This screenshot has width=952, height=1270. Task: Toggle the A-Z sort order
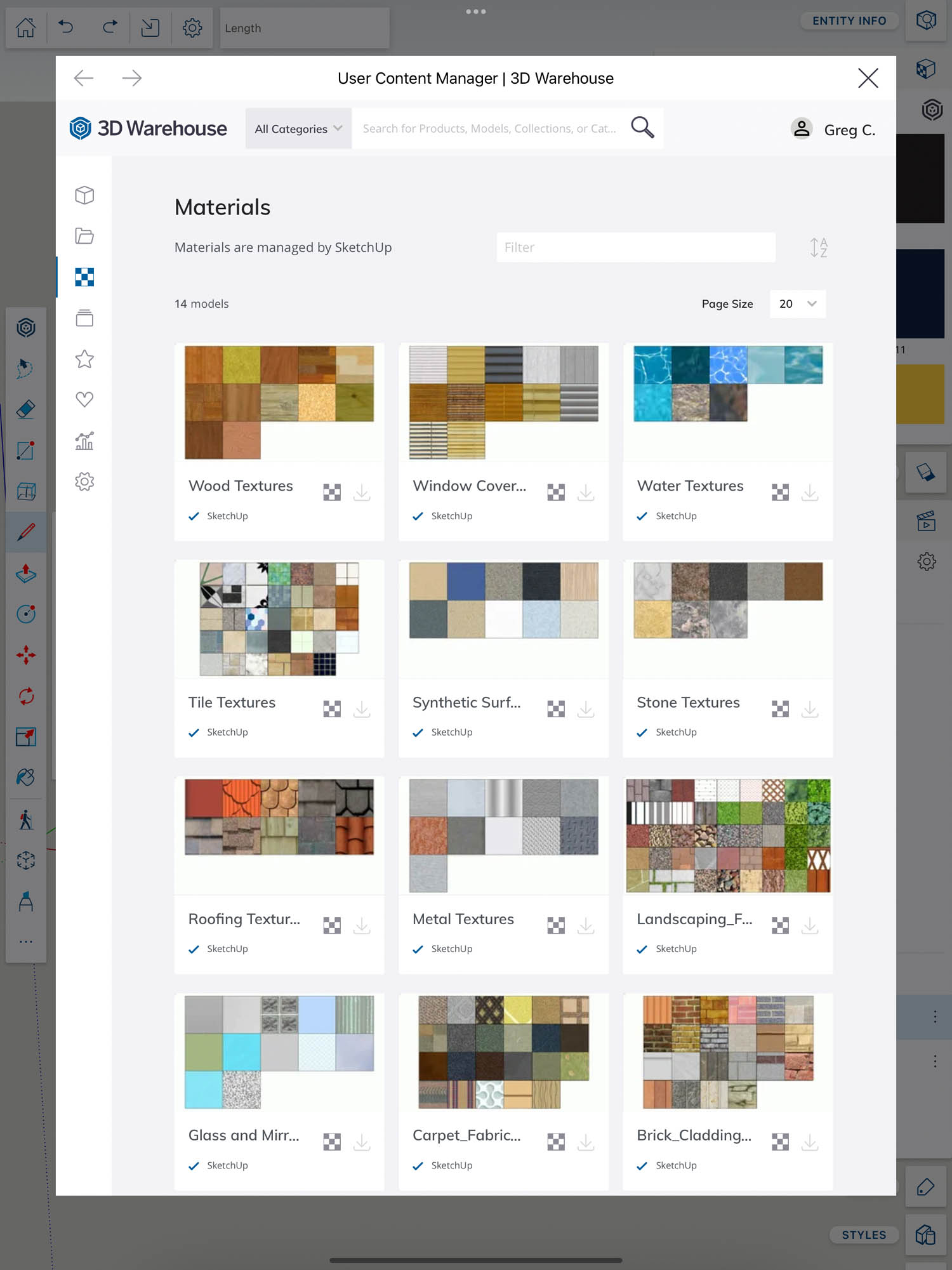818,248
